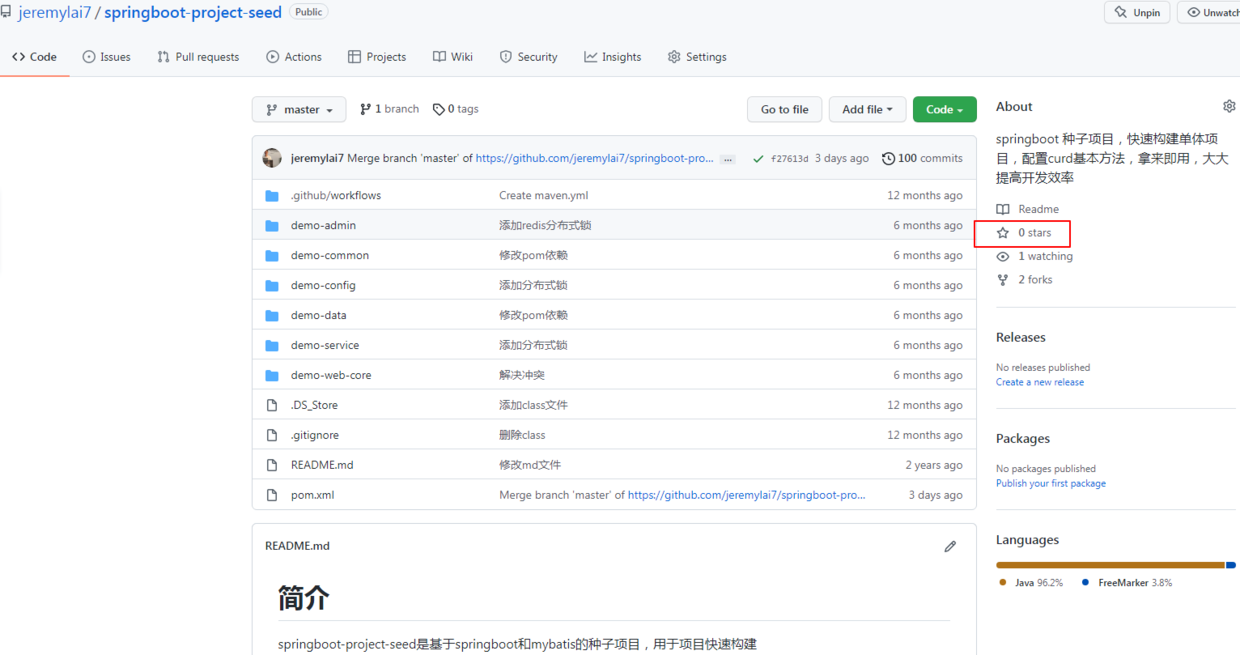Toggle the Unwatch button

point(1209,13)
